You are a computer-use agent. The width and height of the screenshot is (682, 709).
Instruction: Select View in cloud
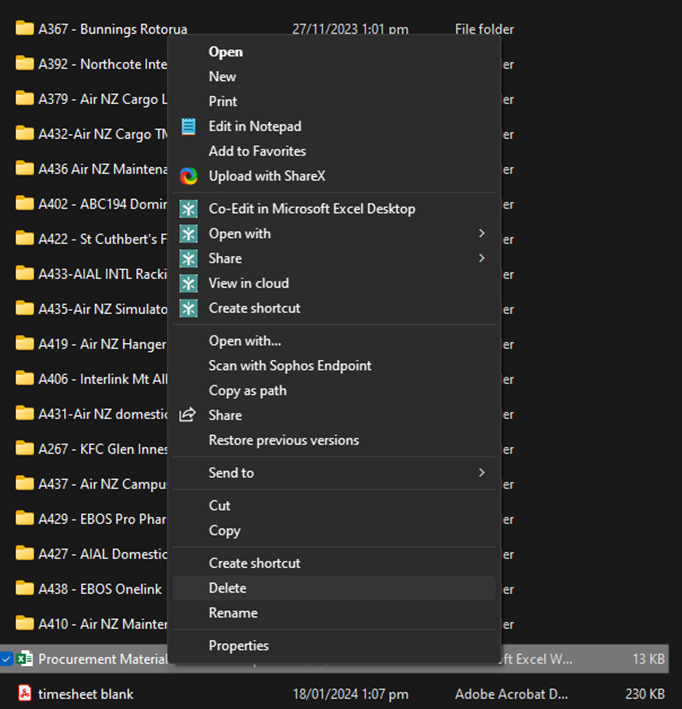[x=334, y=284]
